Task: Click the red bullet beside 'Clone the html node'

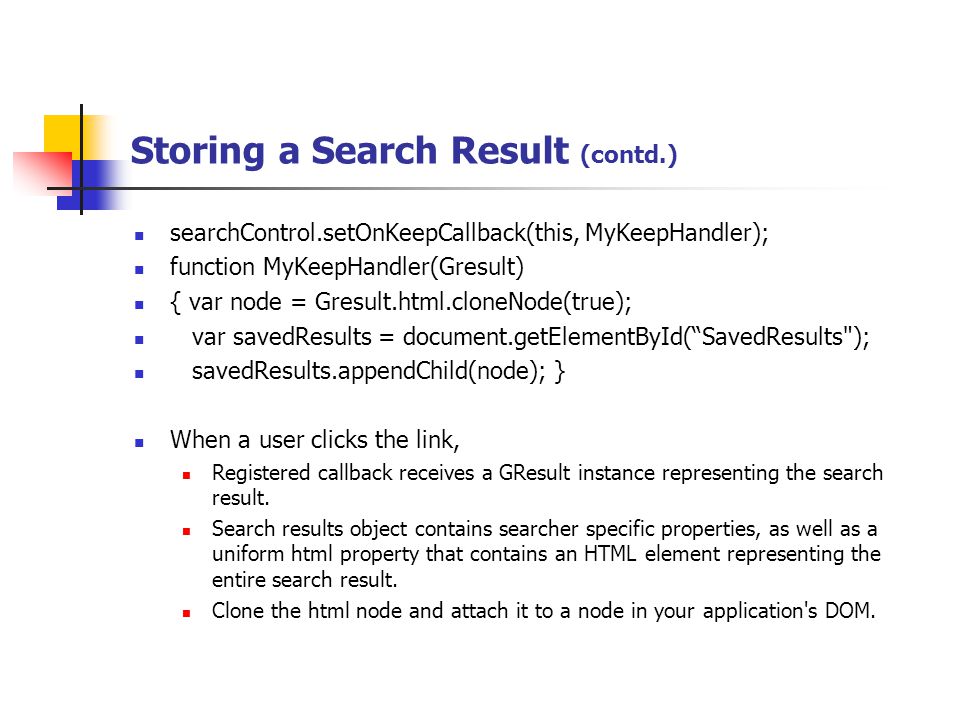Action: pyautogui.click(x=187, y=613)
